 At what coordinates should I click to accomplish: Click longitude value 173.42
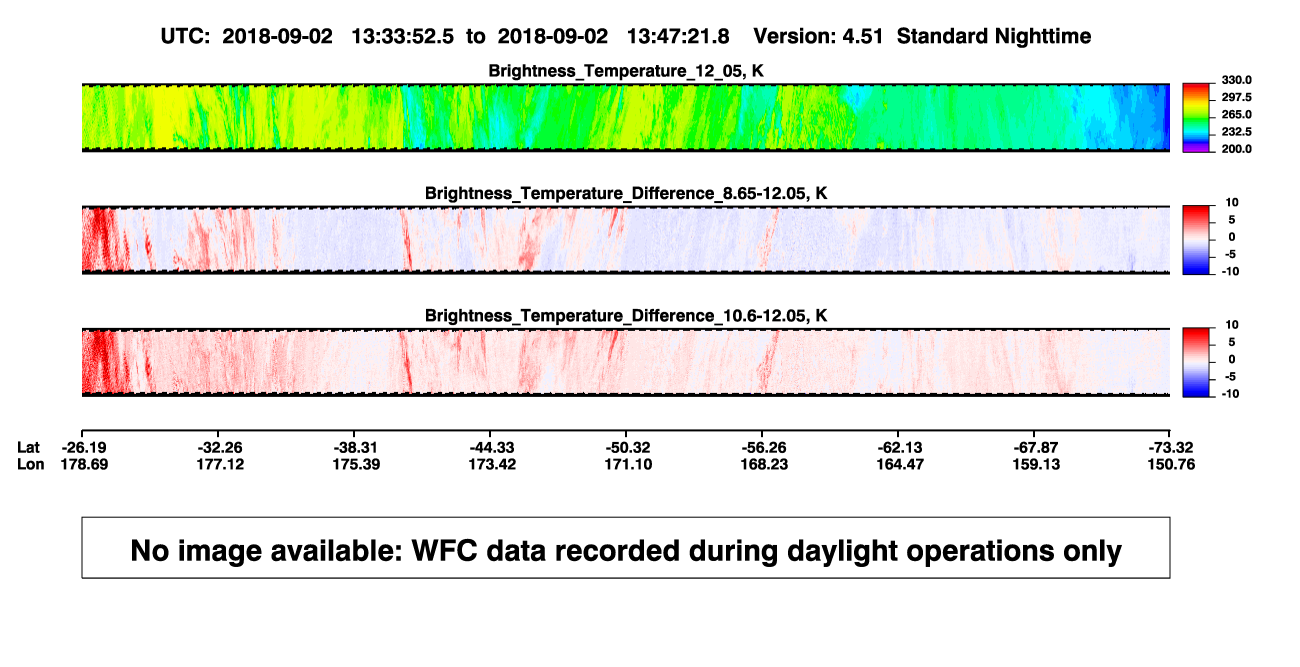click(492, 464)
